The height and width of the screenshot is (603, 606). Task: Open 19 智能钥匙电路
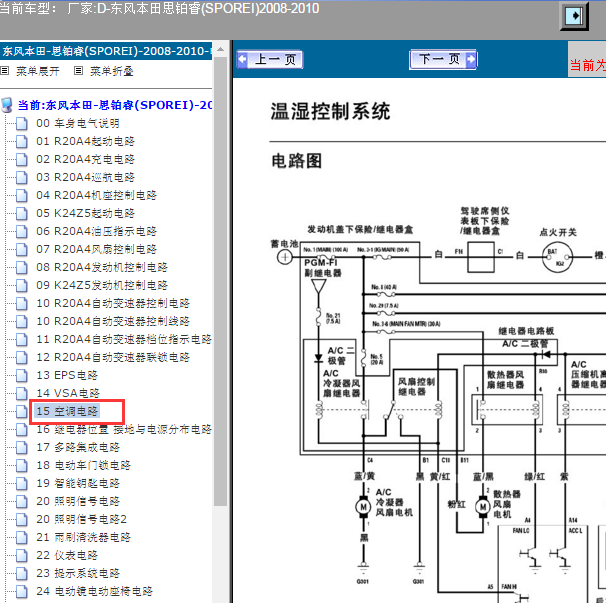pos(78,483)
